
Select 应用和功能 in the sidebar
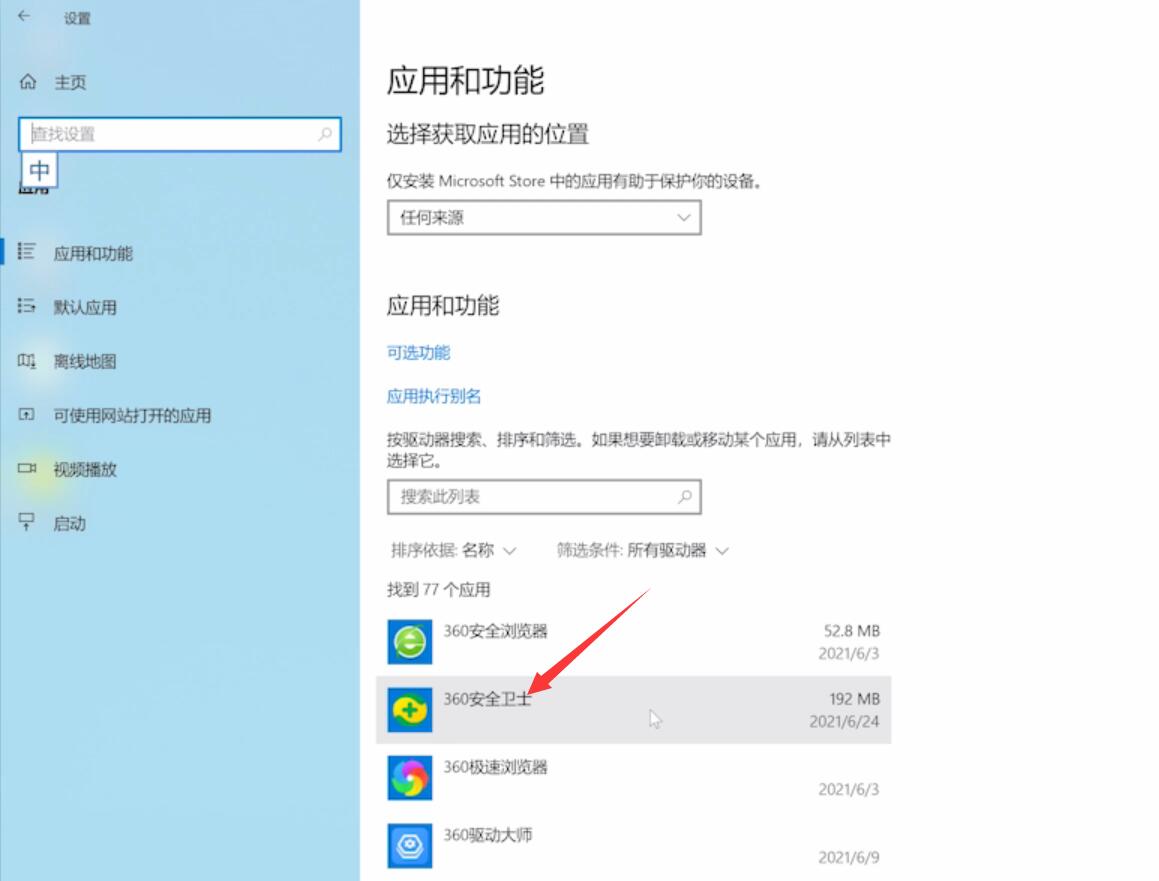click(93, 254)
